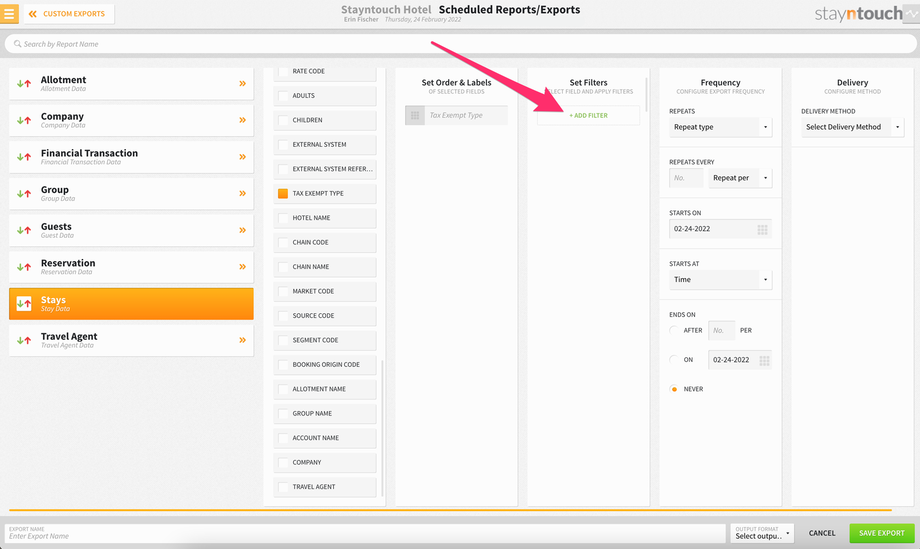Screen dimensions: 920x549
Task: Select the Allotment export type
Action: [131, 84]
